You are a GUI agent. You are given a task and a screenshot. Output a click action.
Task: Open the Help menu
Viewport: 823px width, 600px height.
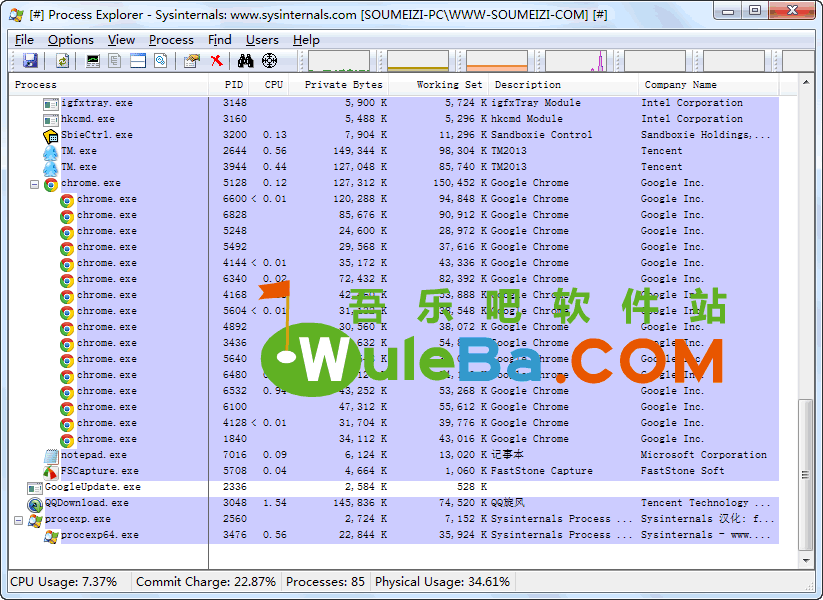click(306, 40)
